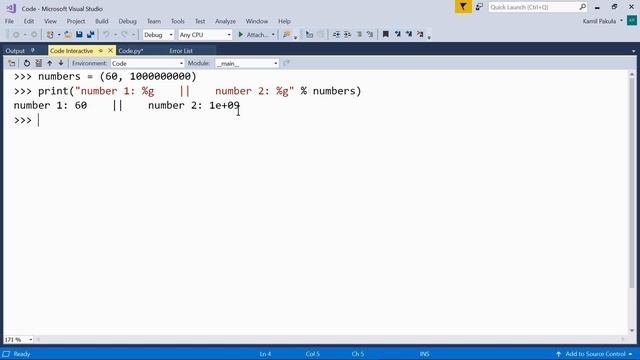Click the Clear Bookmarks icon
This screenshot has height=360, width=640.
420,35
